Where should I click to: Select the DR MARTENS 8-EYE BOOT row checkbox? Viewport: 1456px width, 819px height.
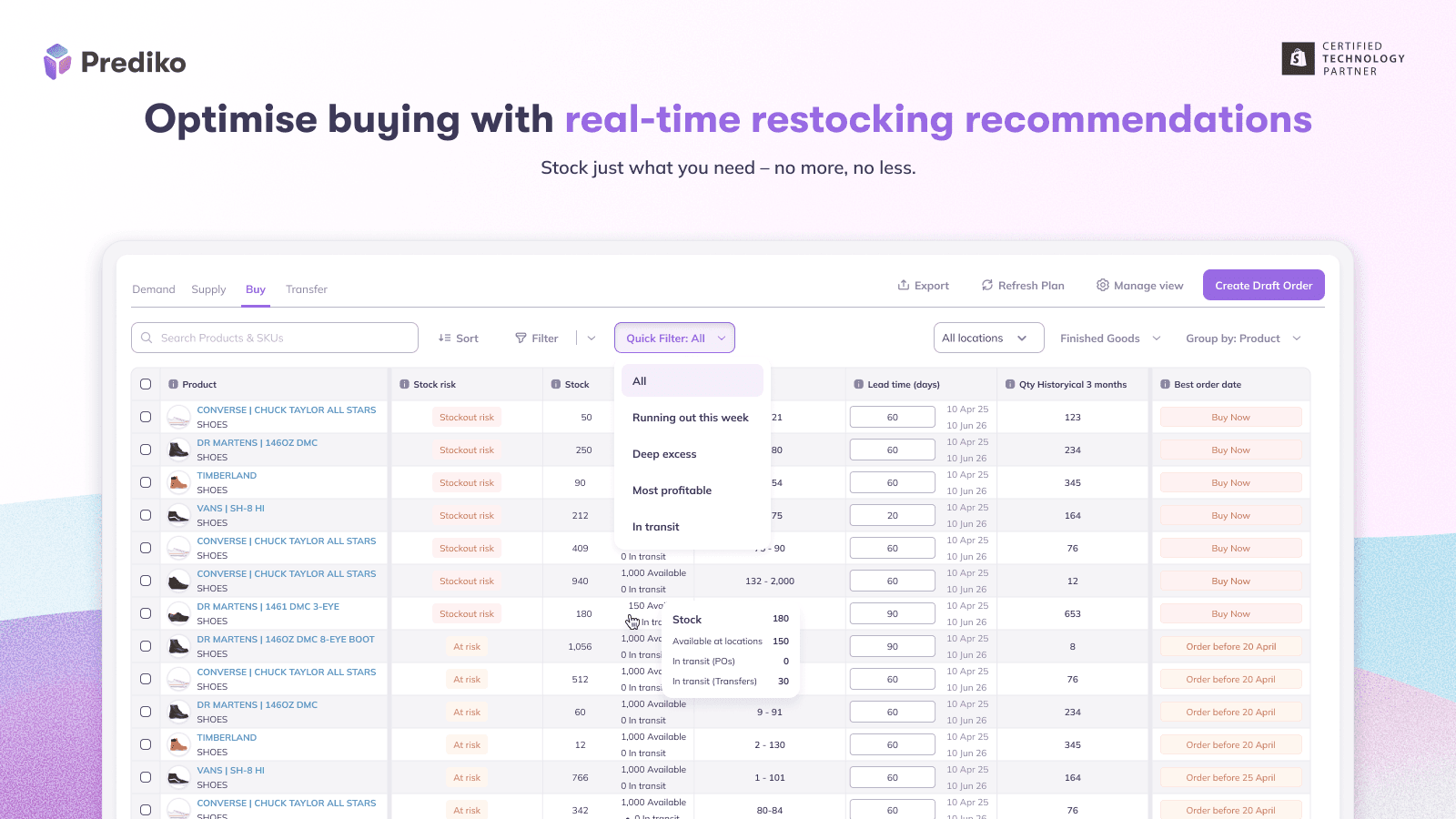point(146,646)
